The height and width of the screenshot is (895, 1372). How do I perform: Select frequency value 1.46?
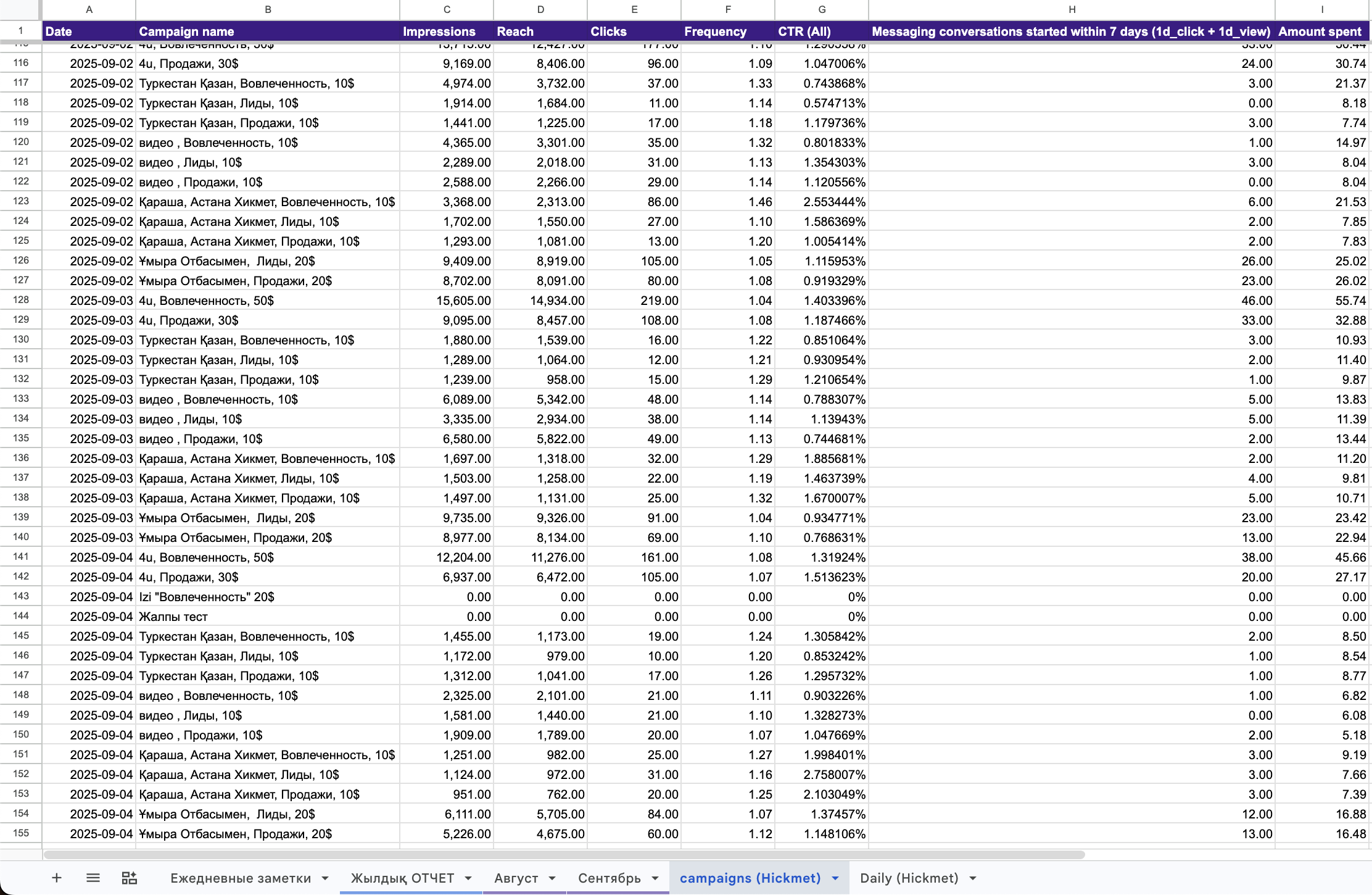pos(728,202)
